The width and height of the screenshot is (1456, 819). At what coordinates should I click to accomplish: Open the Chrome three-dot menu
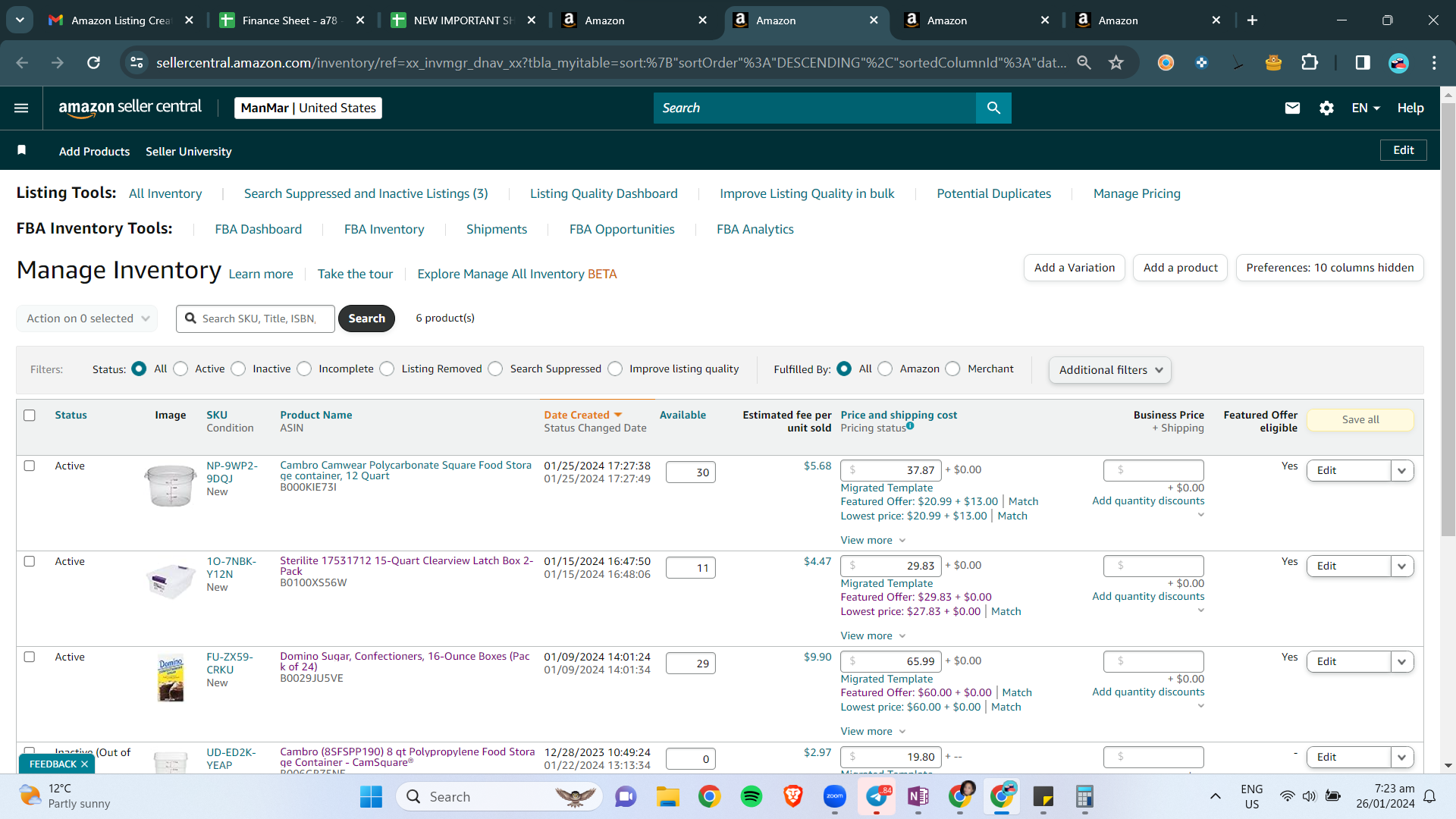(x=1434, y=62)
